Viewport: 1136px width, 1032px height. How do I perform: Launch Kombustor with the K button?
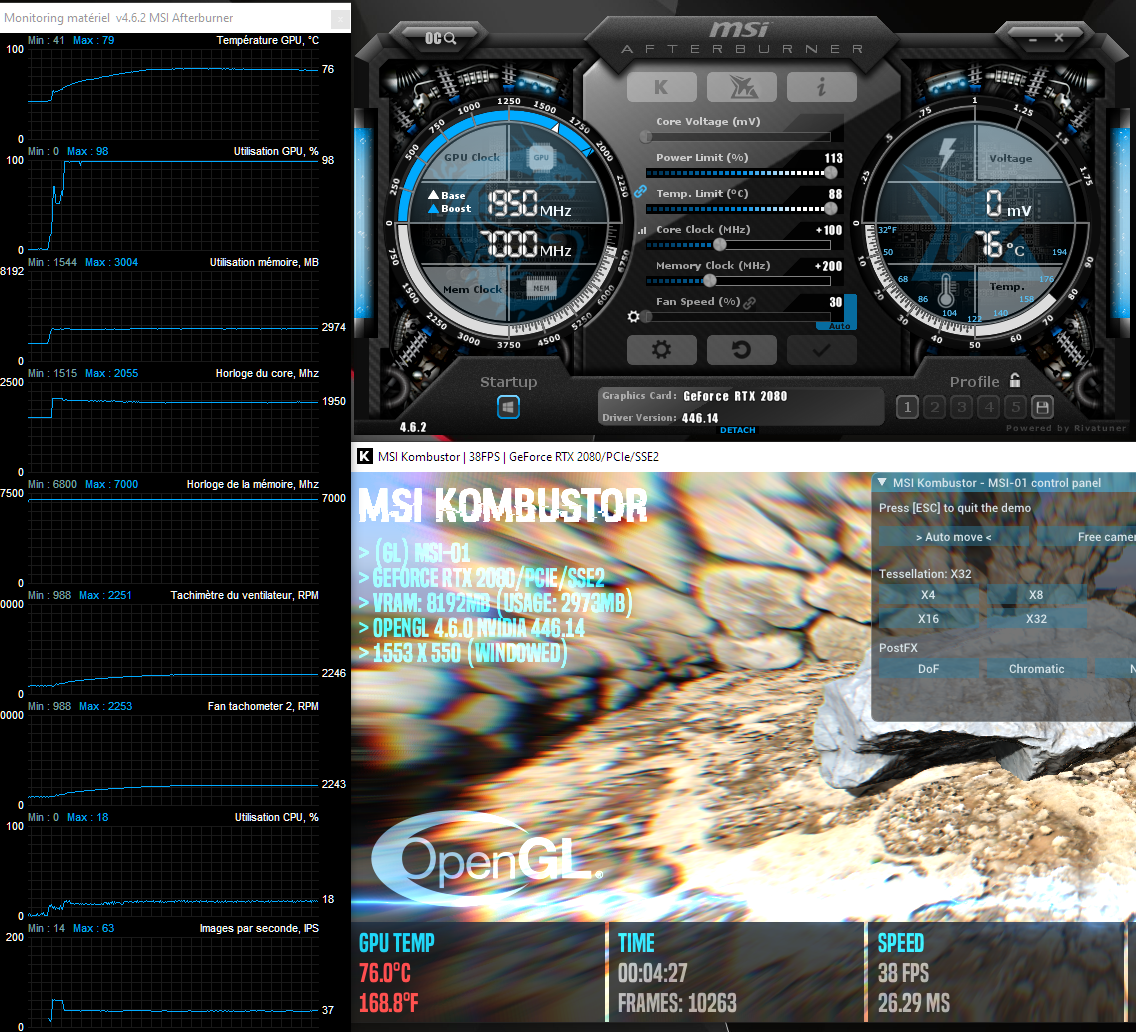tap(661, 88)
